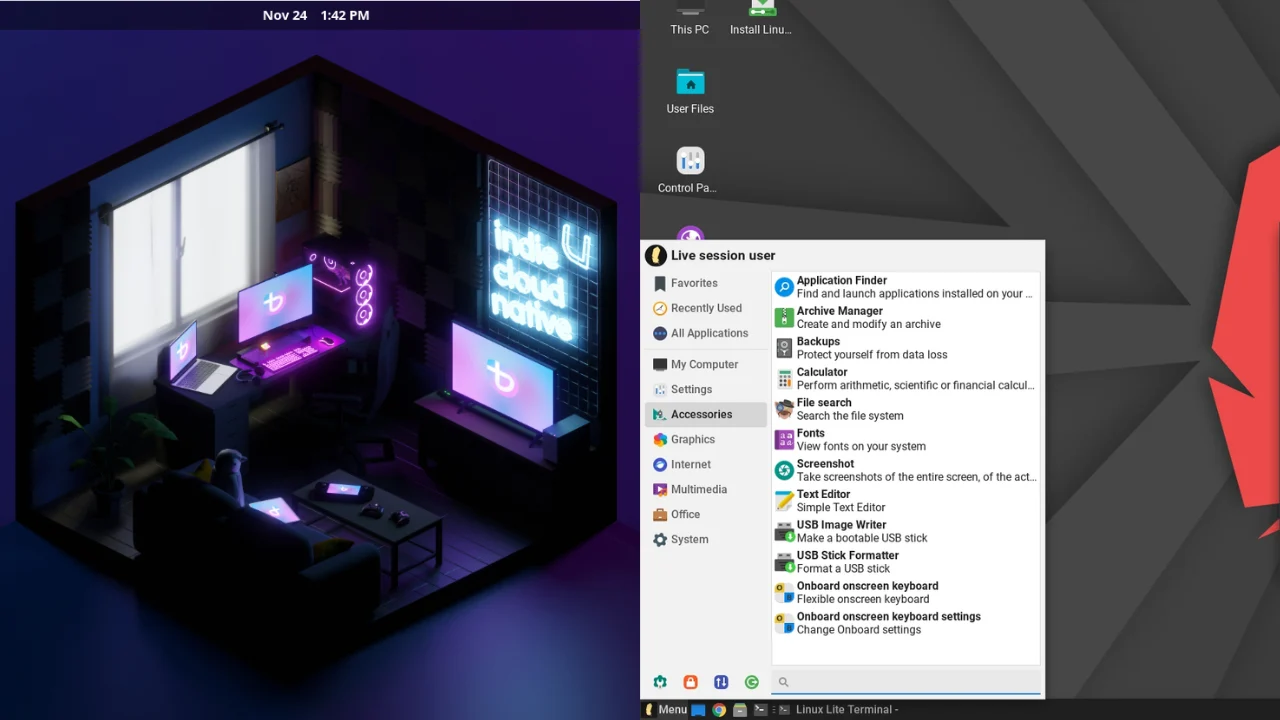1280x720 pixels.
Task: Click the Menu button on taskbar
Action: 665,710
